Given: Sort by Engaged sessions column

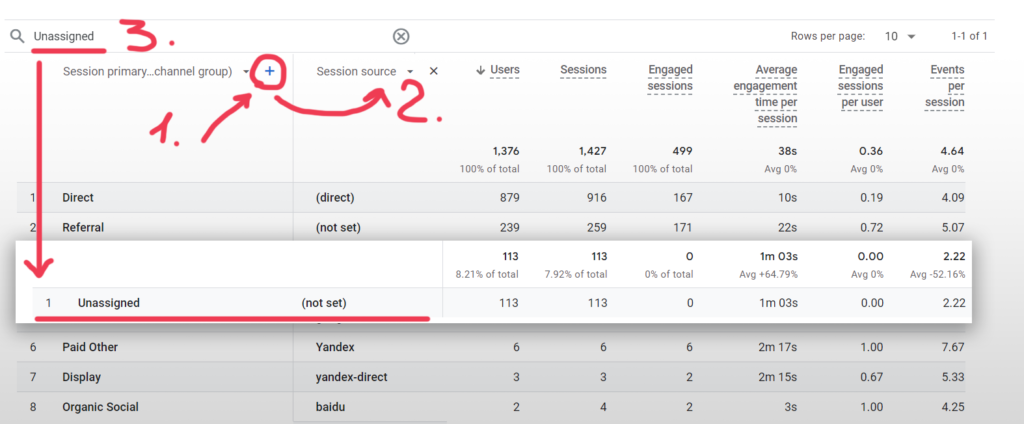Looking at the screenshot, I should 670,78.
